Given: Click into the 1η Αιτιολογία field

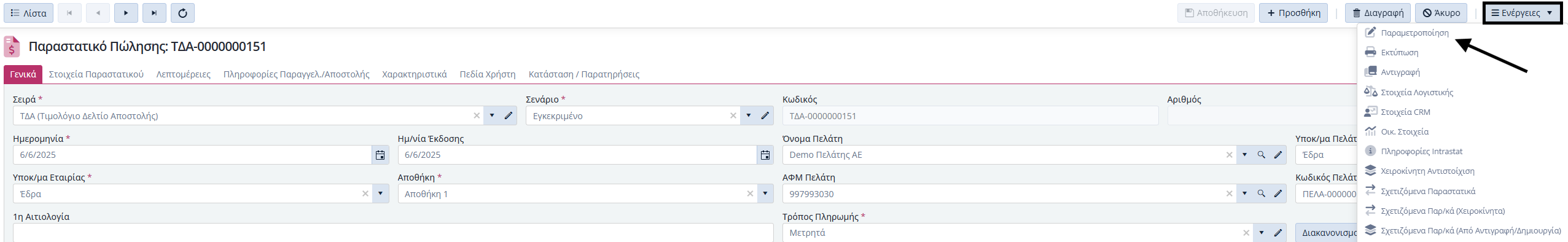Looking at the screenshot, I should click(x=393, y=233).
